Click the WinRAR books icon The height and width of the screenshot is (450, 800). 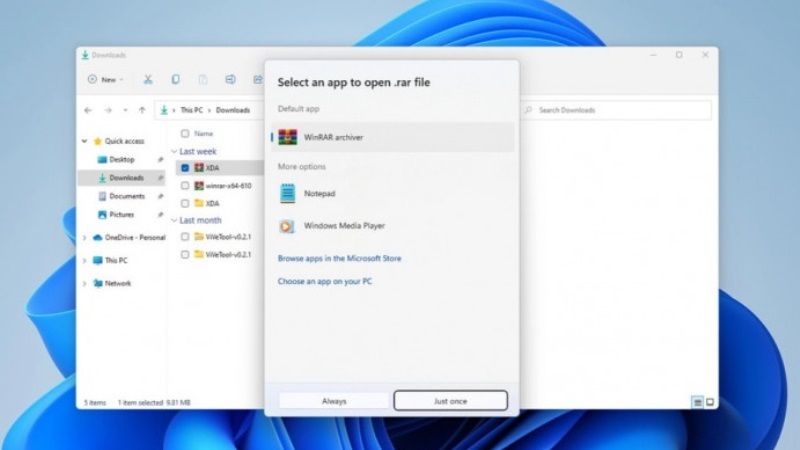pos(287,137)
